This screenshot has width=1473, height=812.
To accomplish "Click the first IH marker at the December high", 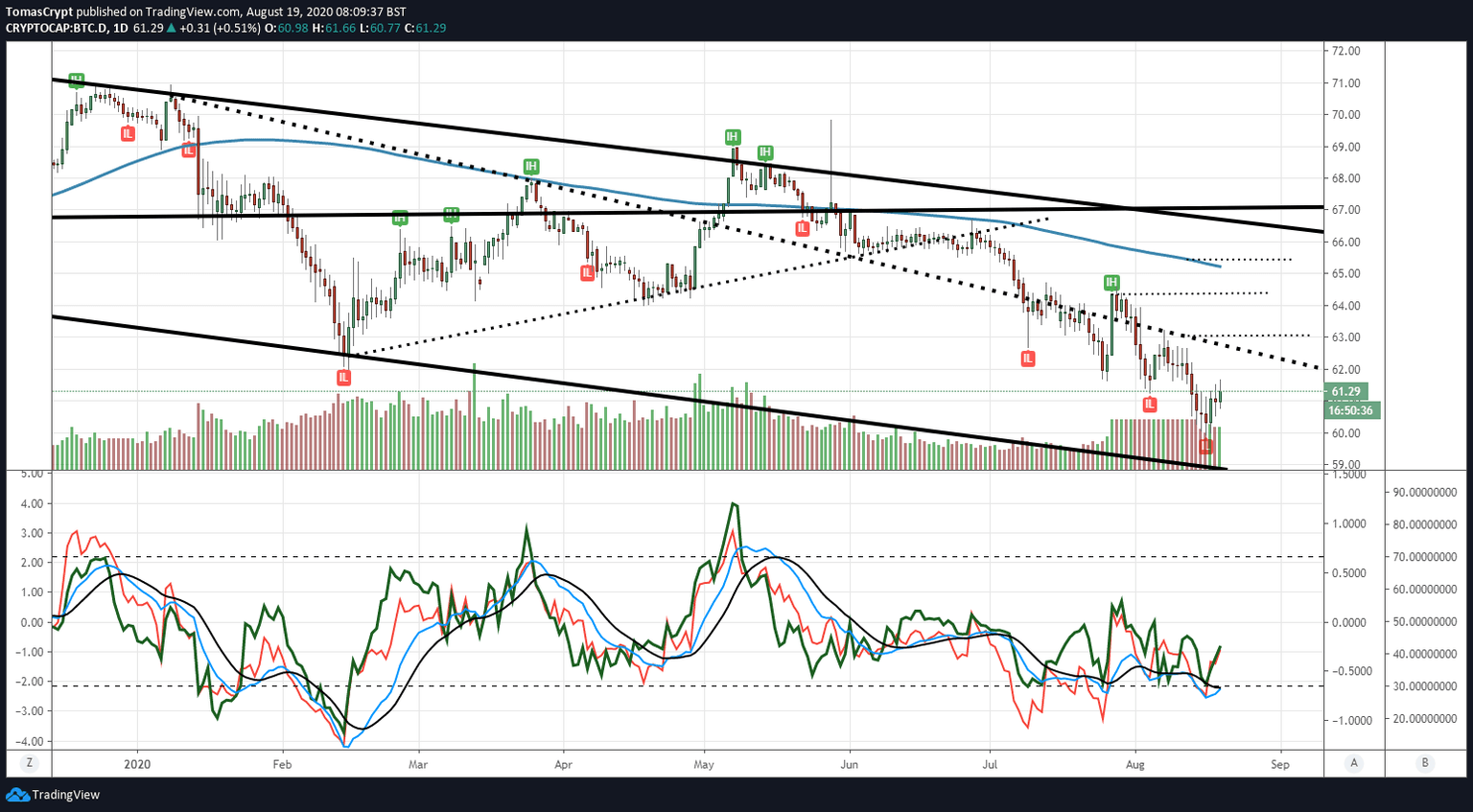I will point(76,81).
